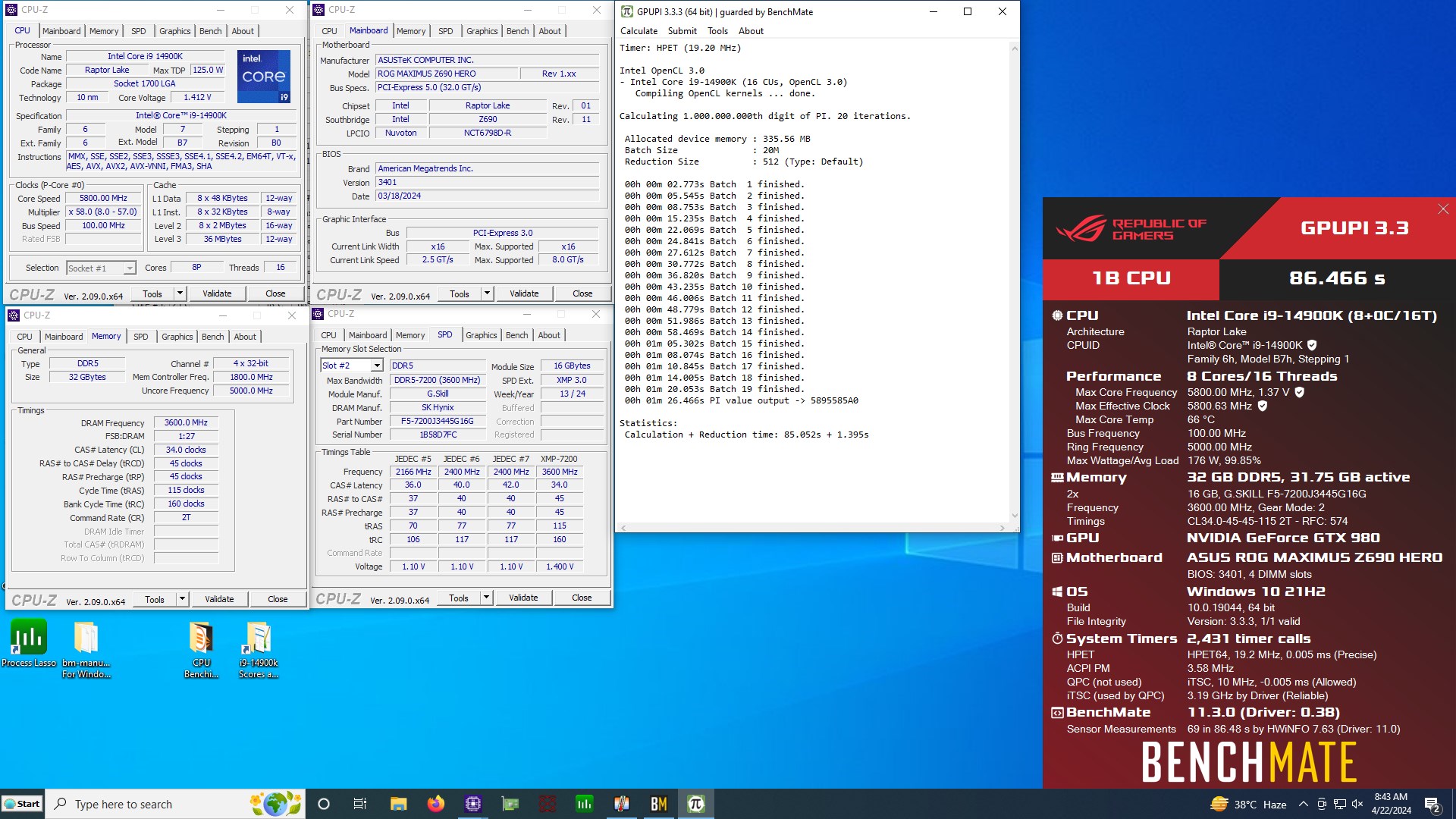Open the Process Lasso desktop shortcut
1456x819 pixels.
coord(29,644)
